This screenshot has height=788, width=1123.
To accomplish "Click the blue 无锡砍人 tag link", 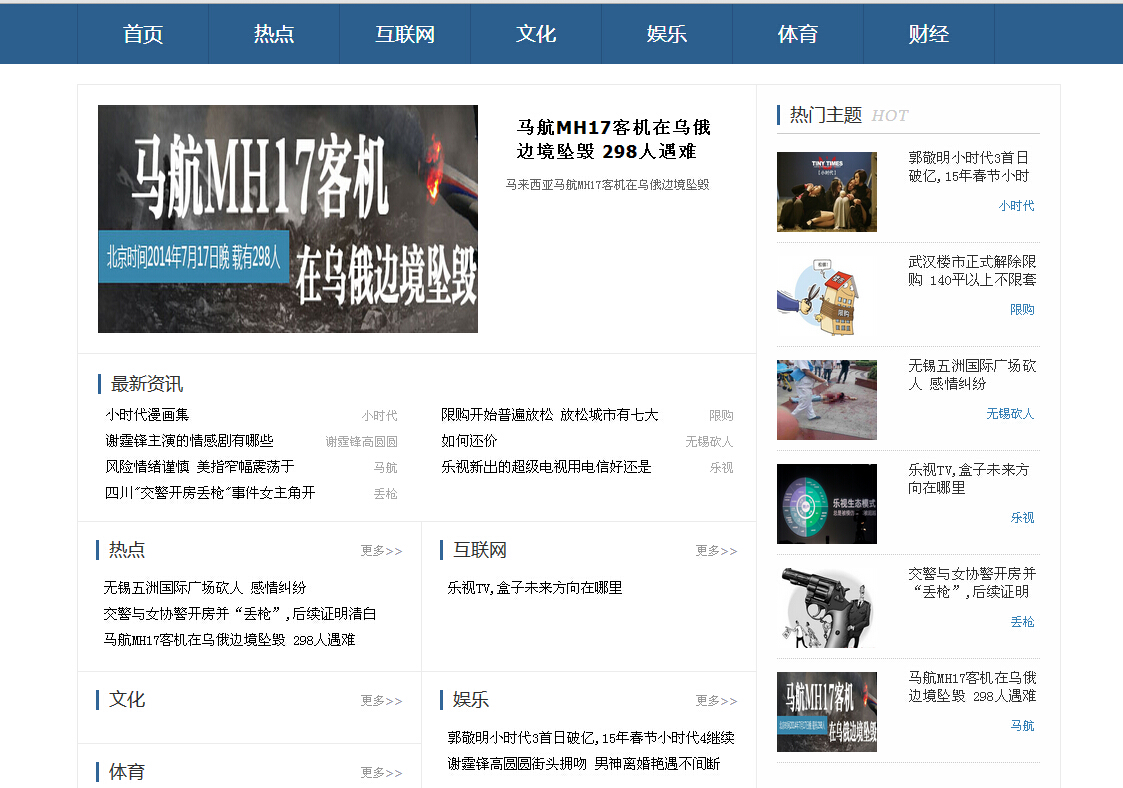I will tap(1010, 414).
